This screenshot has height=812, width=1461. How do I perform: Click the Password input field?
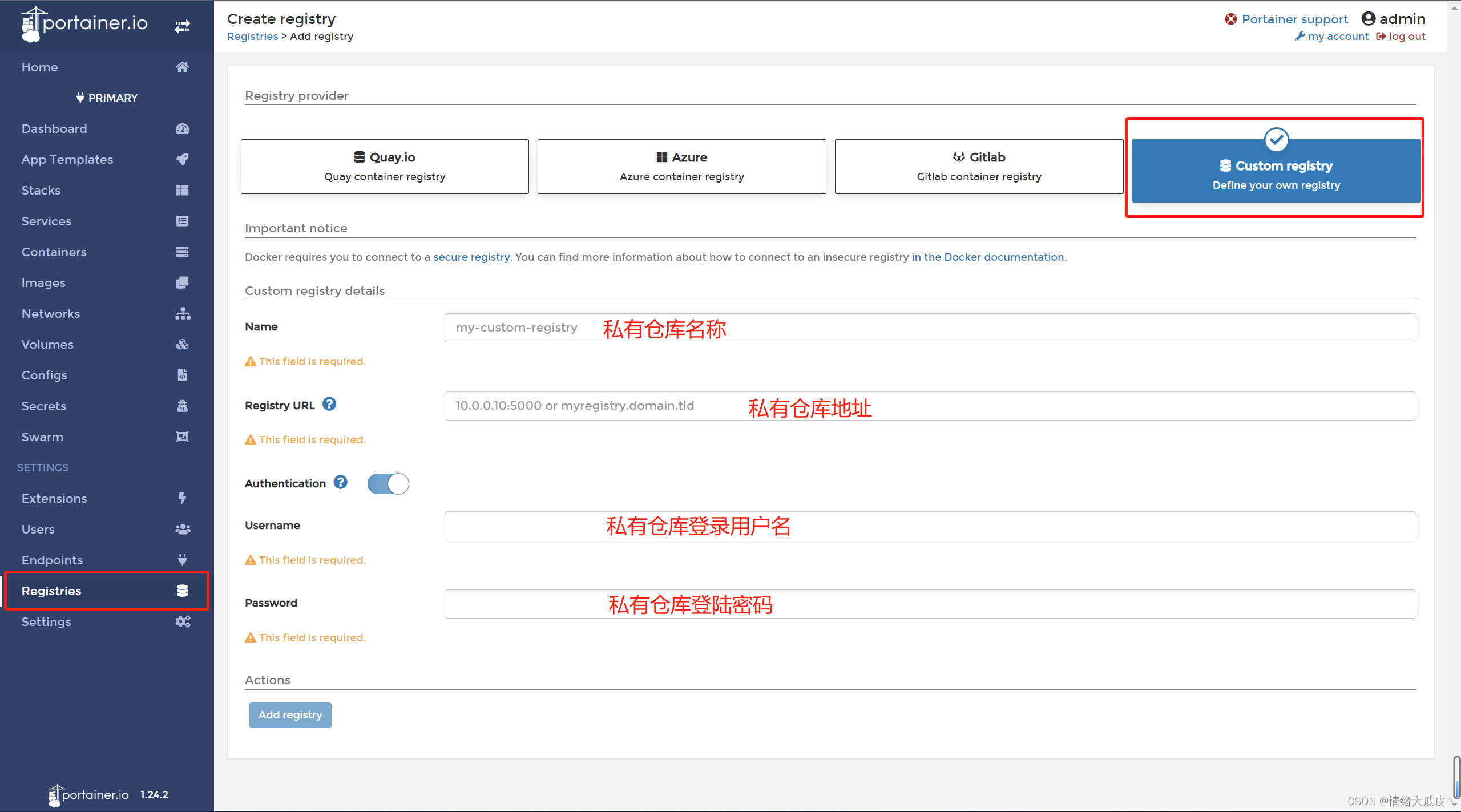[930, 604]
